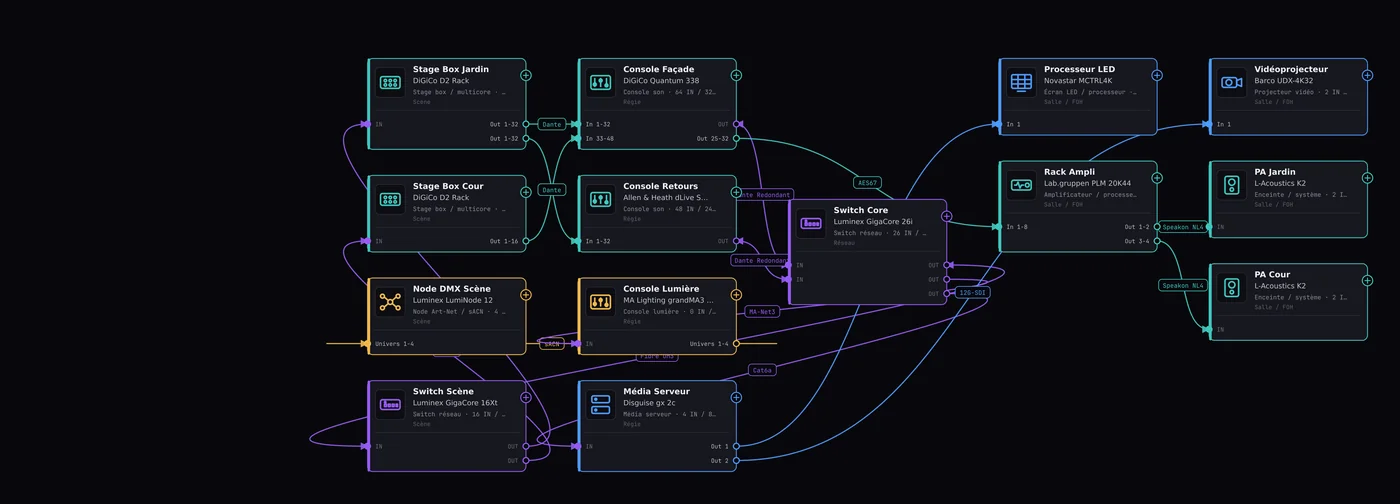Click the Vidéoprojecteur camera icon
Viewport: 1400px width, 504px height.
click(x=1232, y=82)
